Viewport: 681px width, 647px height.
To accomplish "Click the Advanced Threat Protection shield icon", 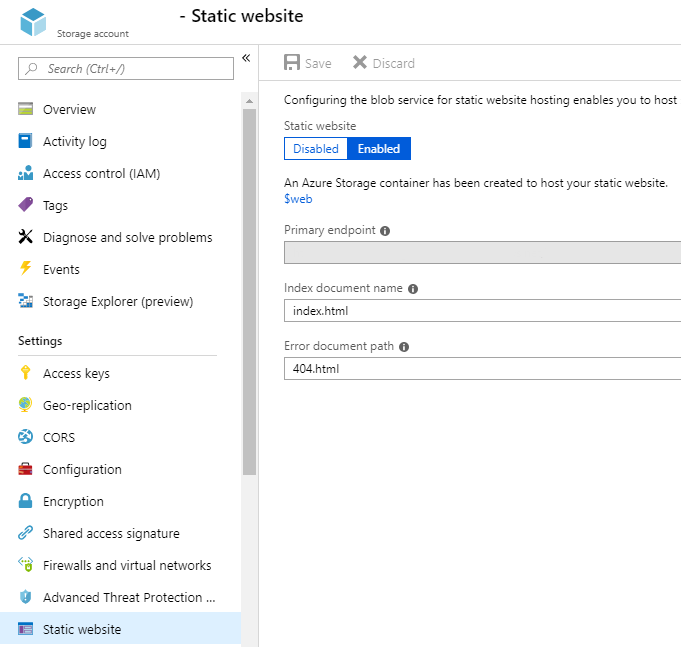I will coord(26,597).
